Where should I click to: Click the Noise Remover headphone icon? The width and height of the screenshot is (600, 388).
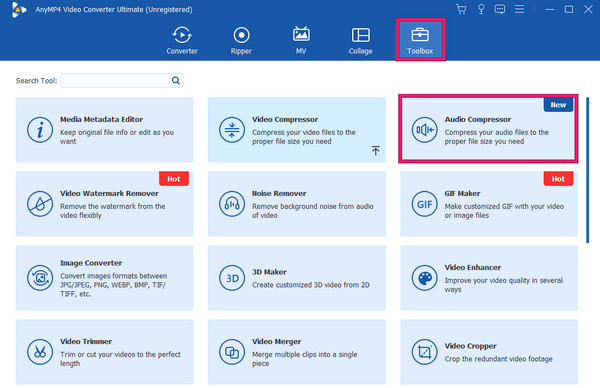[x=232, y=204]
